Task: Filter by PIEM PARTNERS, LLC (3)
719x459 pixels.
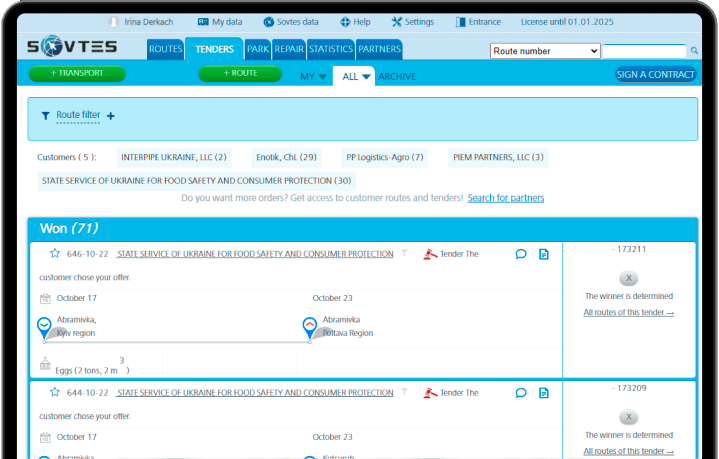Action: point(498,157)
